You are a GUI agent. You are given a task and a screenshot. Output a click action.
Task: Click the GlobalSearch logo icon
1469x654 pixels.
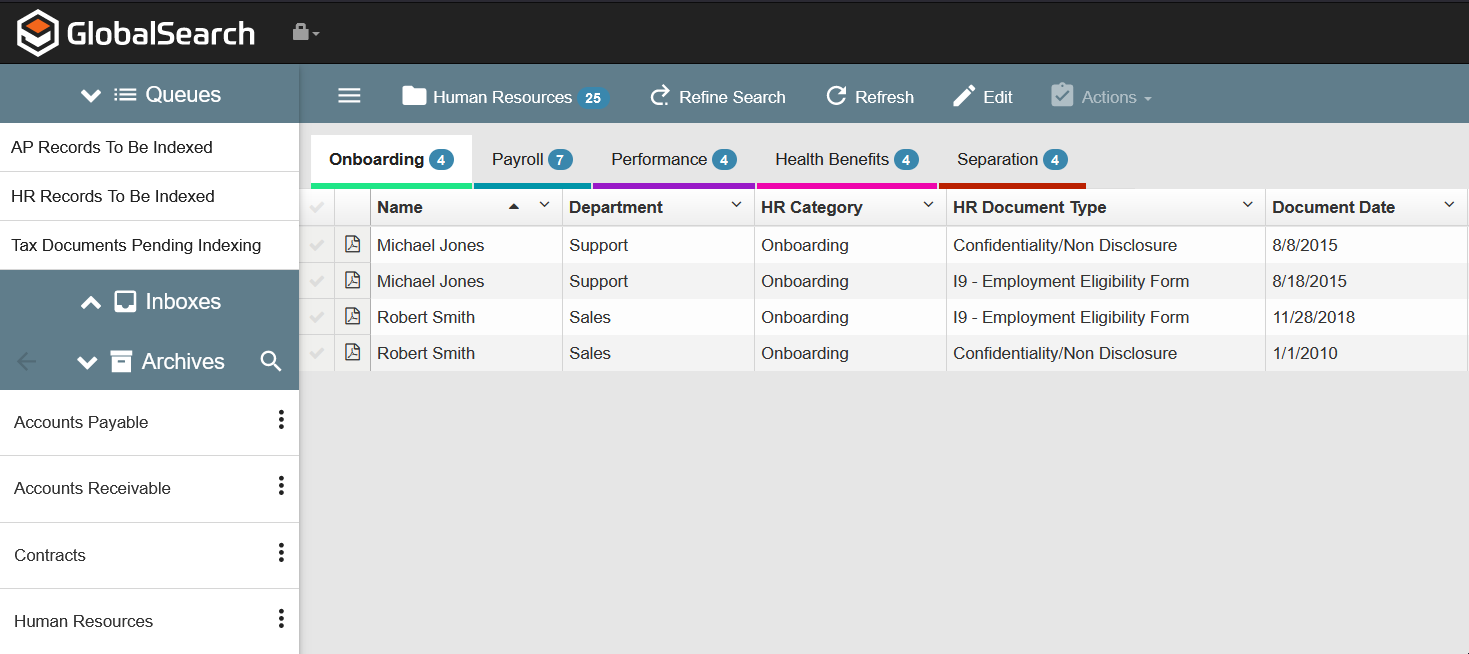[37, 33]
